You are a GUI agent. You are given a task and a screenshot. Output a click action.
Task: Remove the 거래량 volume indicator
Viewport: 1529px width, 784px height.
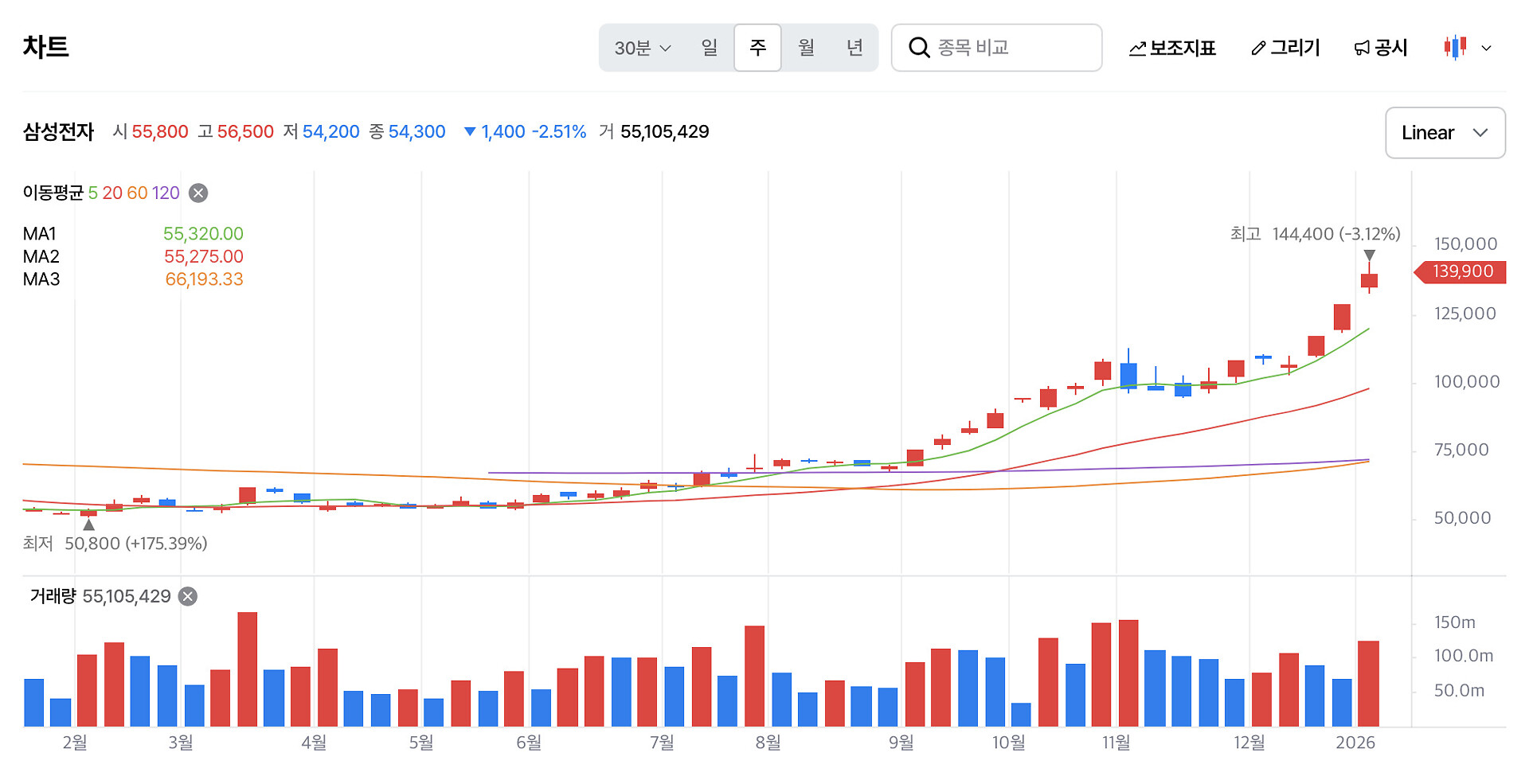188,596
